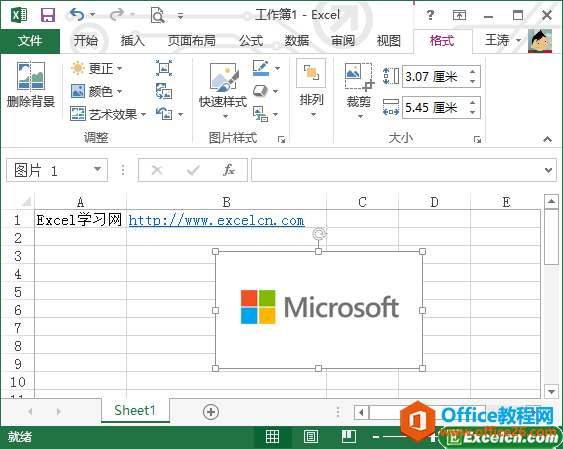Open the Customize Quick Access Toolbar menu
Screen dimensions: 563x449
(x=180, y=16)
